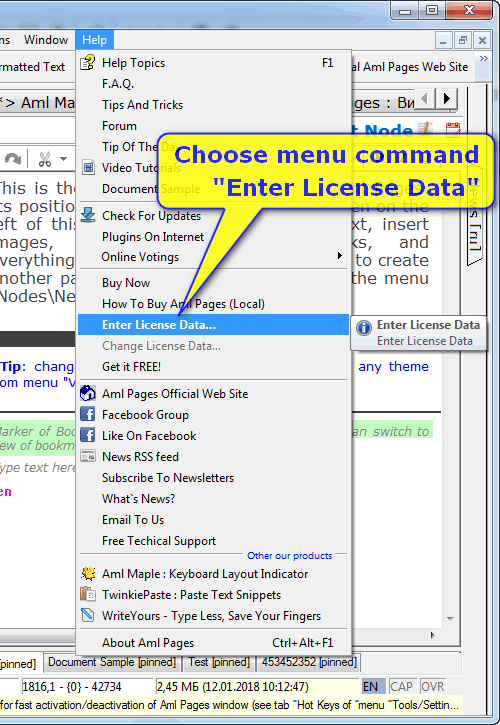Minimize the inner document window
This screenshot has height=725, width=500.
(x=443, y=40)
